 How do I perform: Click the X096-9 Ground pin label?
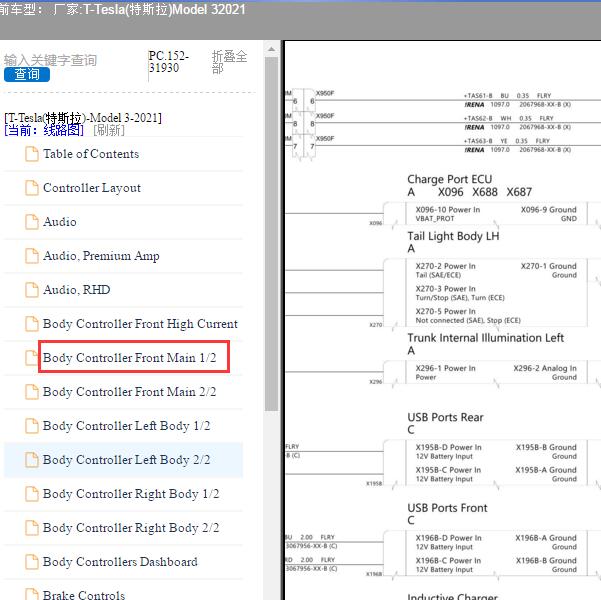click(x=548, y=210)
